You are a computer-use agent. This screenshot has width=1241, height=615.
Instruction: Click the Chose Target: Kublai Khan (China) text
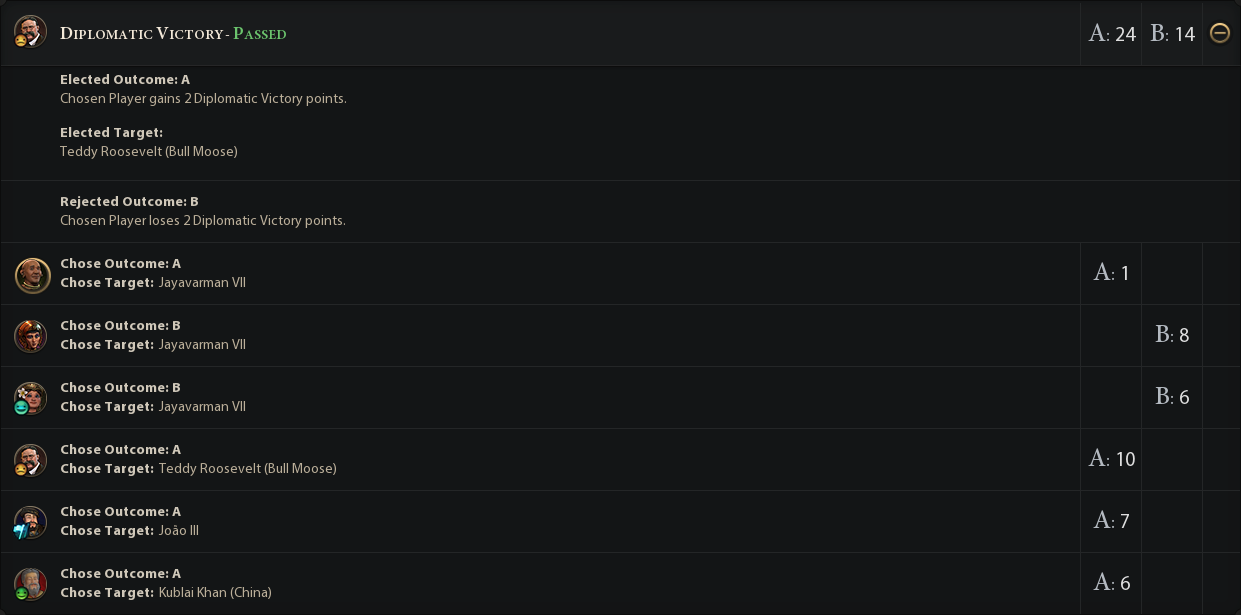coord(165,593)
